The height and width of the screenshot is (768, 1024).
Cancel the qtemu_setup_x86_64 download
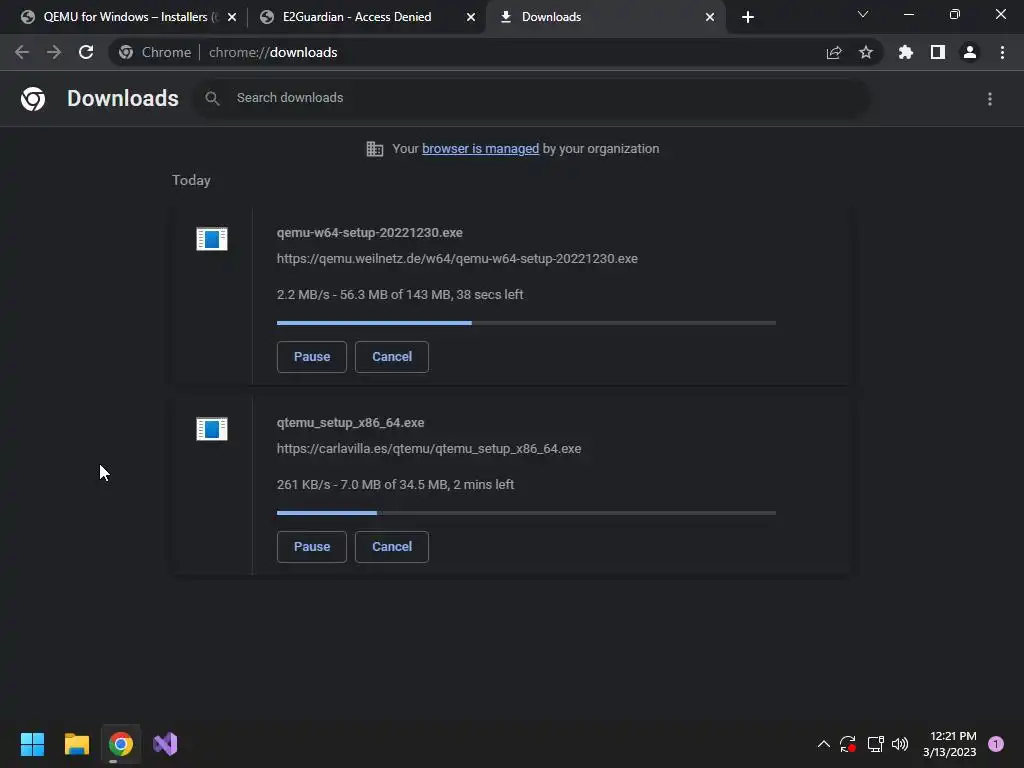pyautogui.click(x=392, y=547)
